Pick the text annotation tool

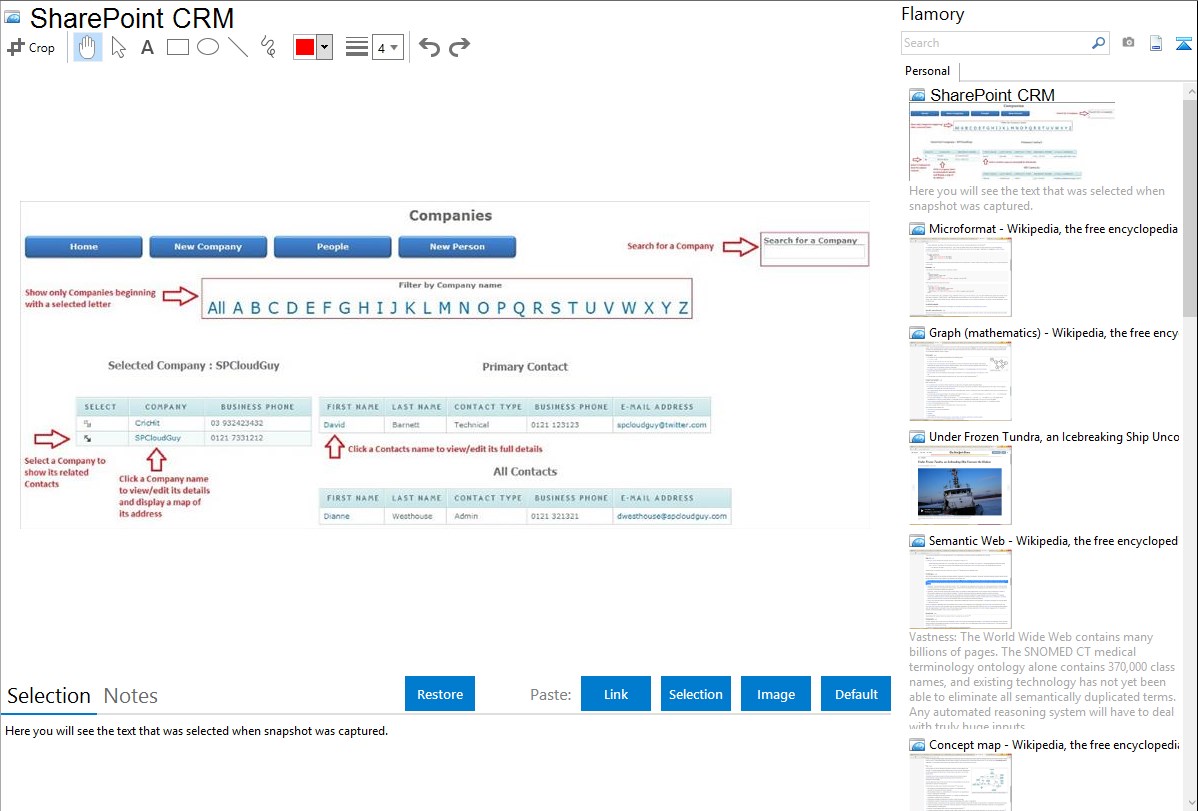point(147,47)
